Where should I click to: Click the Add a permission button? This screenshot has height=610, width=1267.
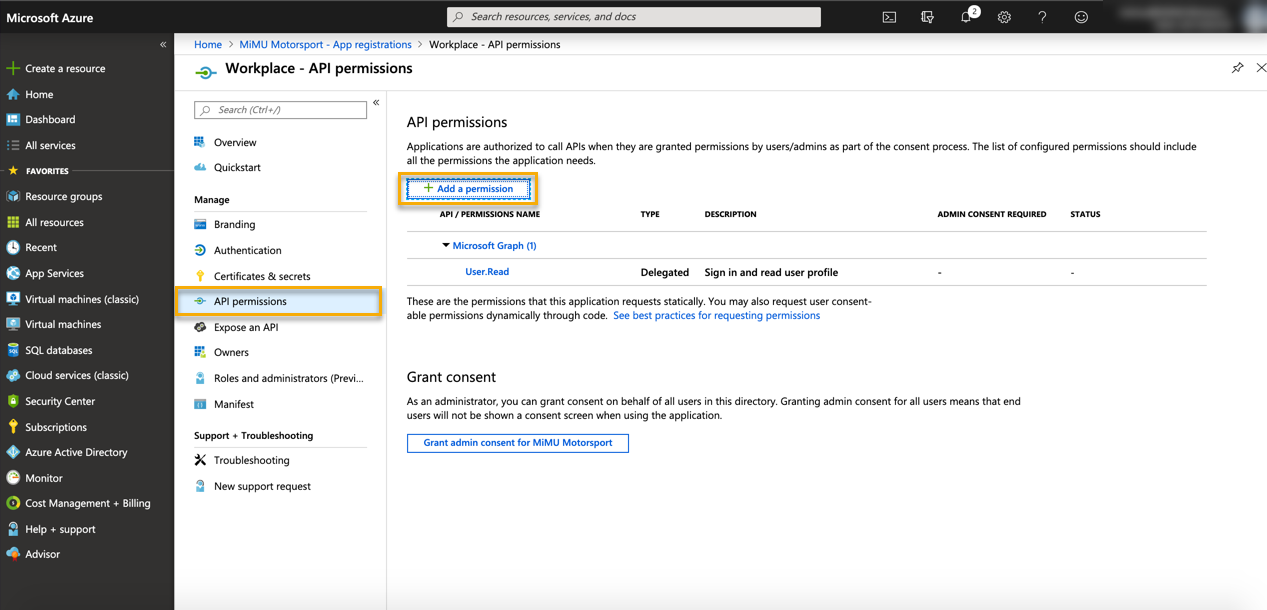(468, 188)
